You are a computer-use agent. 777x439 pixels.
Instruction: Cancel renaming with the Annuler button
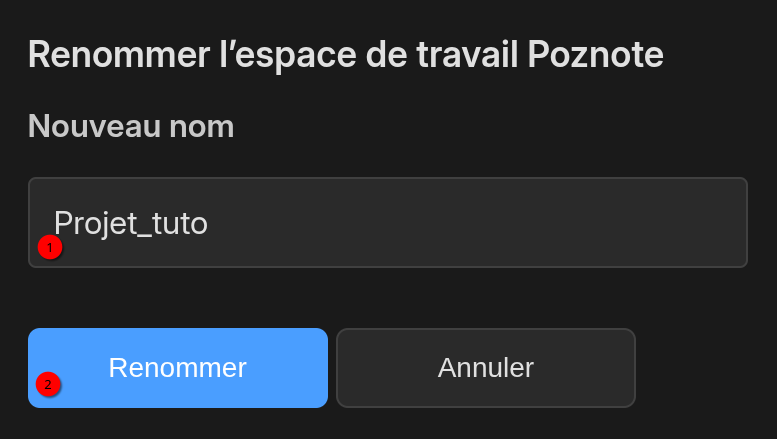tap(485, 368)
